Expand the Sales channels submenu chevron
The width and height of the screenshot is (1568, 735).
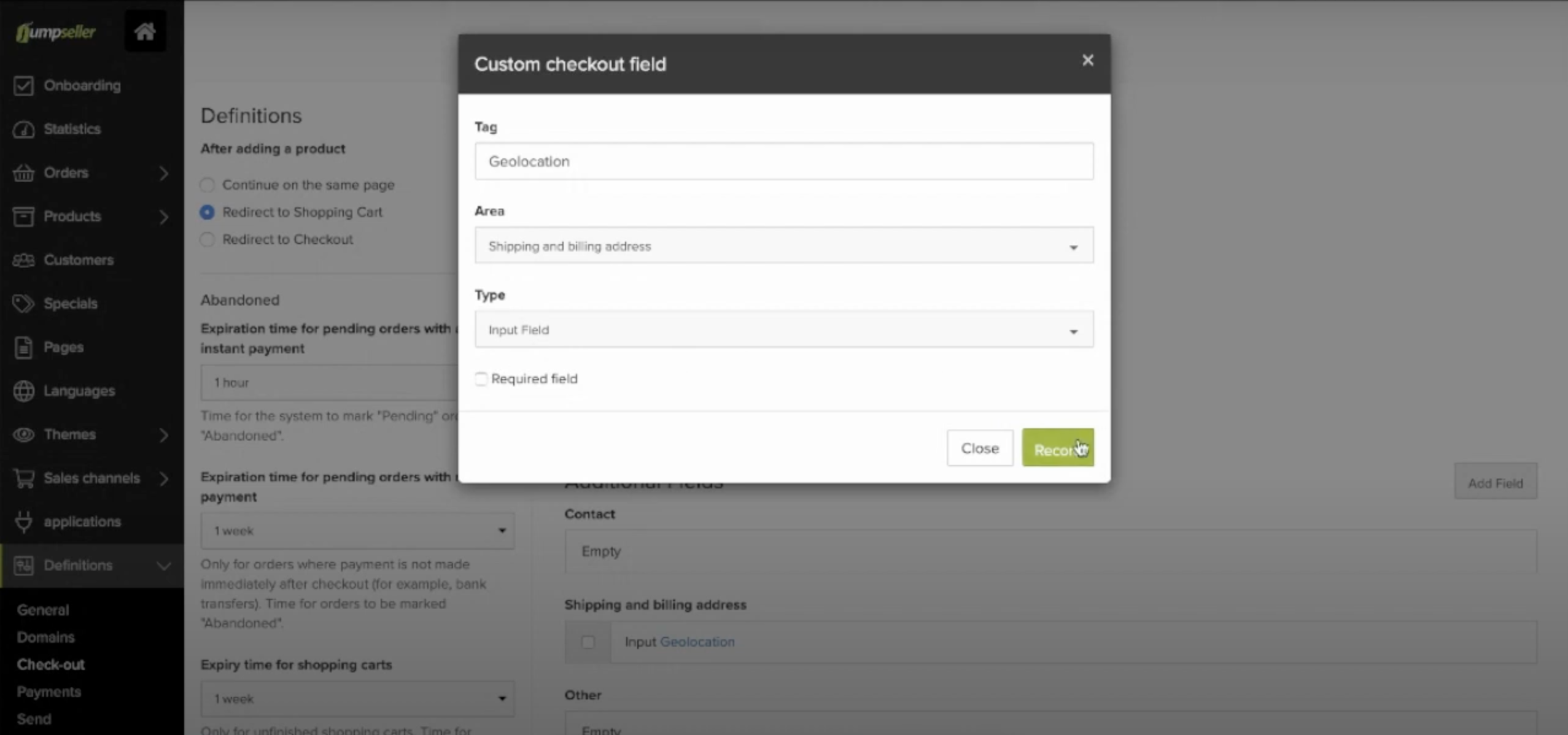coord(163,479)
